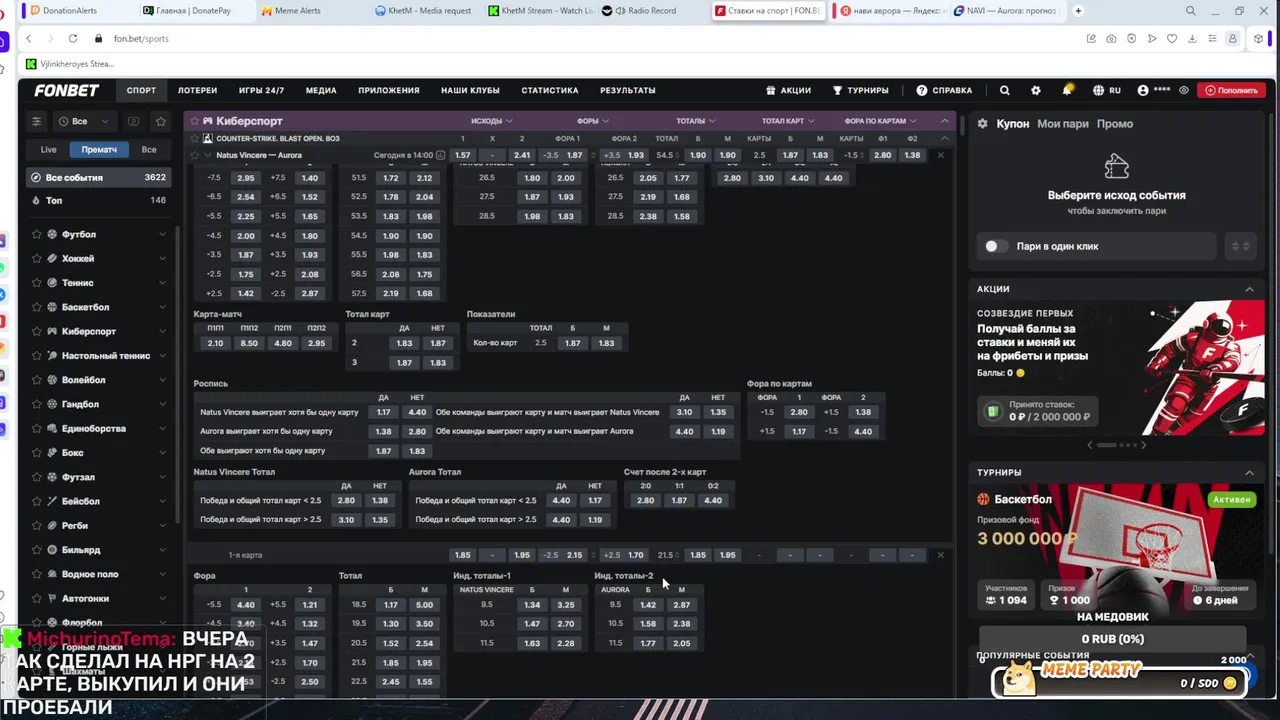Click the coupon settings gear icon

[x=983, y=124]
